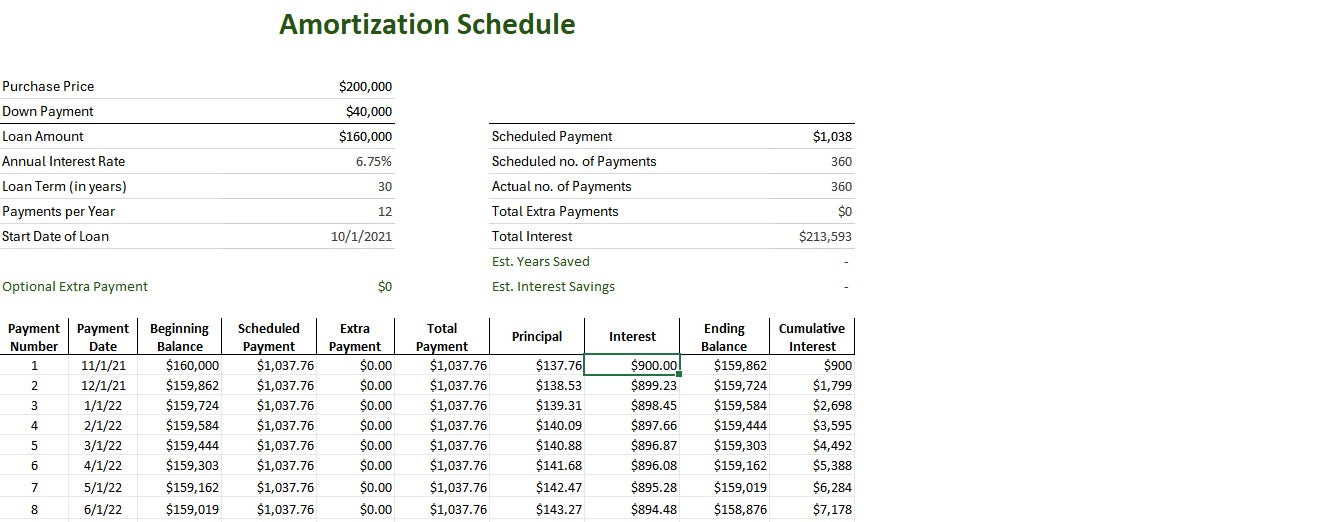Click the Amortization Schedule title

427,24
